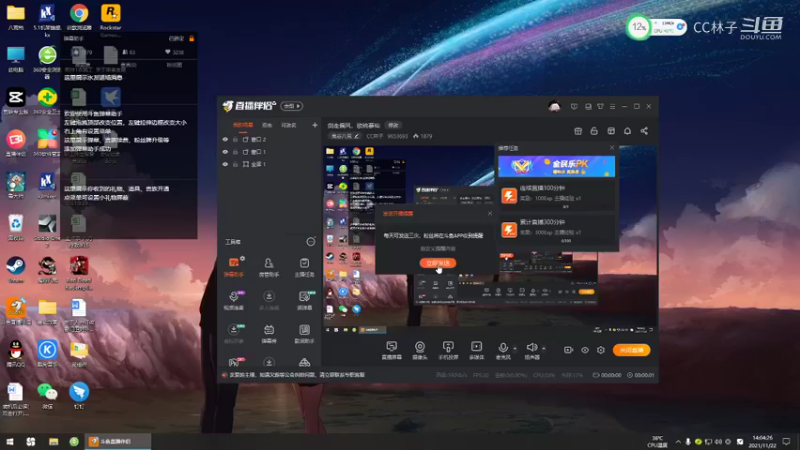Click the share icon above preview
Image resolution: width=800 pixels, height=450 pixels.
coord(644,131)
